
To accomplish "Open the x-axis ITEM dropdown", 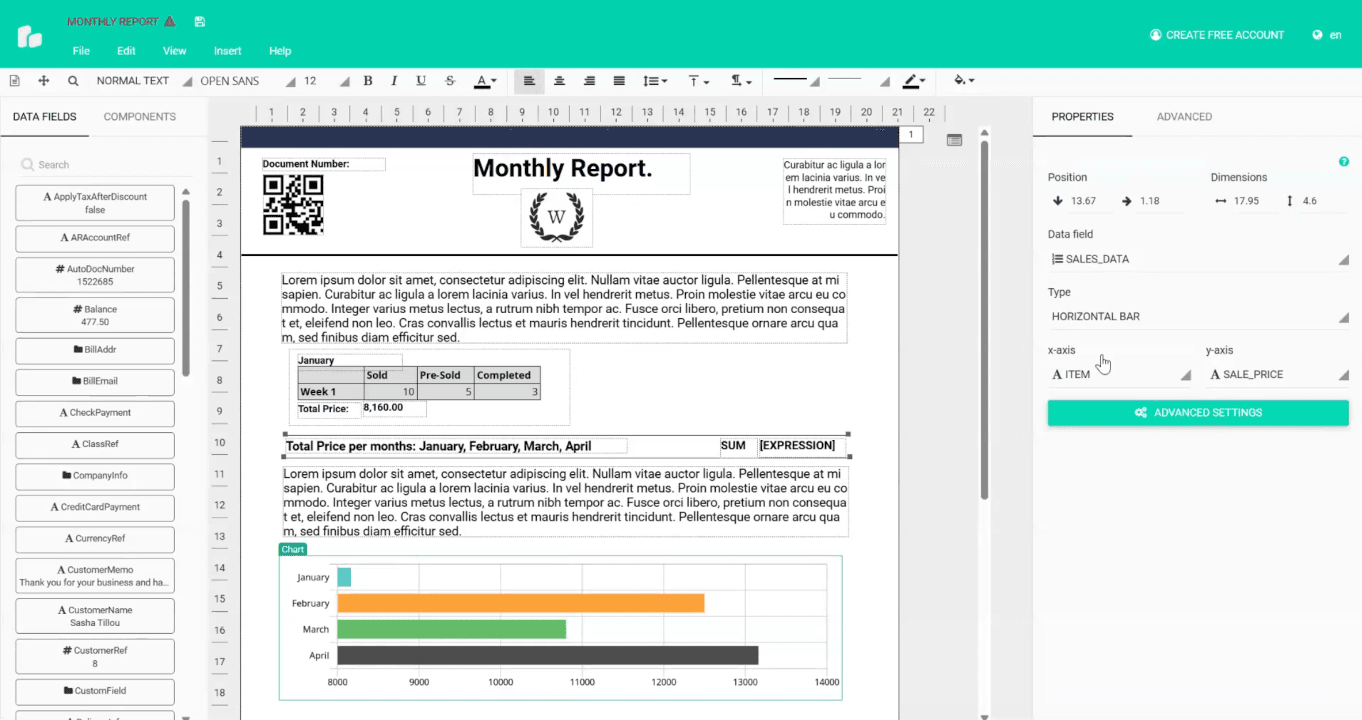I will [1120, 375].
